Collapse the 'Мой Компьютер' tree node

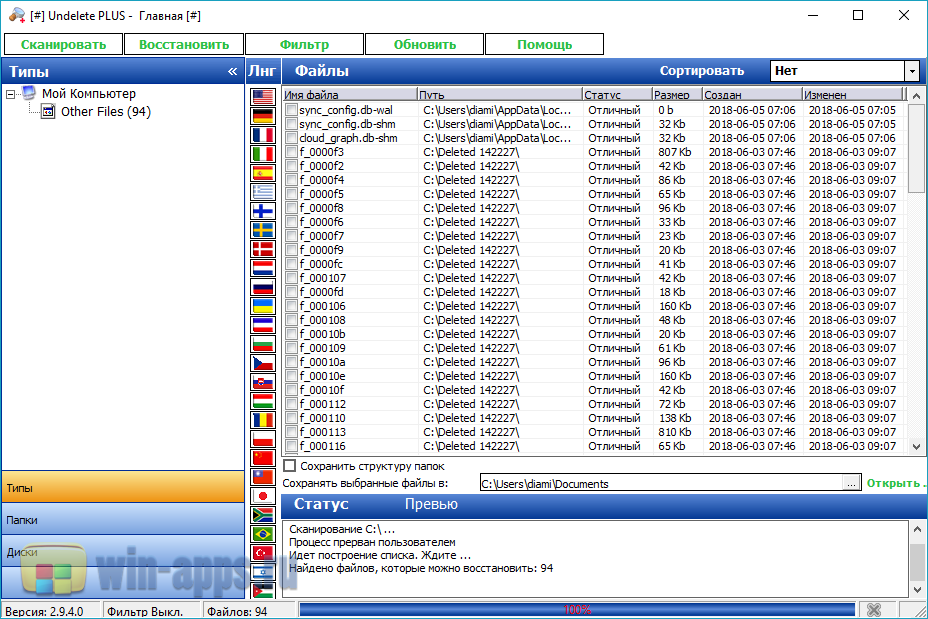pyautogui.click(x=10, y=94)
